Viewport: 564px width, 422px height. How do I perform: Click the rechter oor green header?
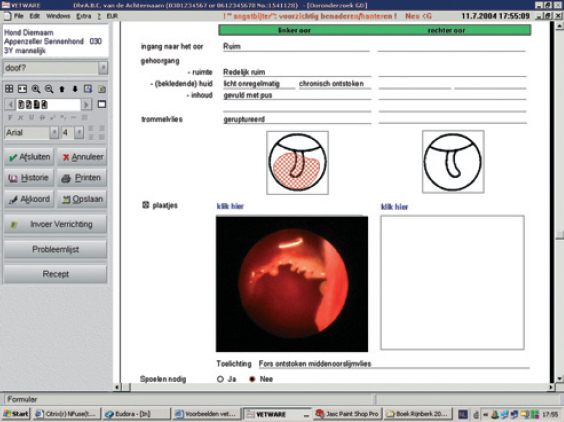[446, 30]
